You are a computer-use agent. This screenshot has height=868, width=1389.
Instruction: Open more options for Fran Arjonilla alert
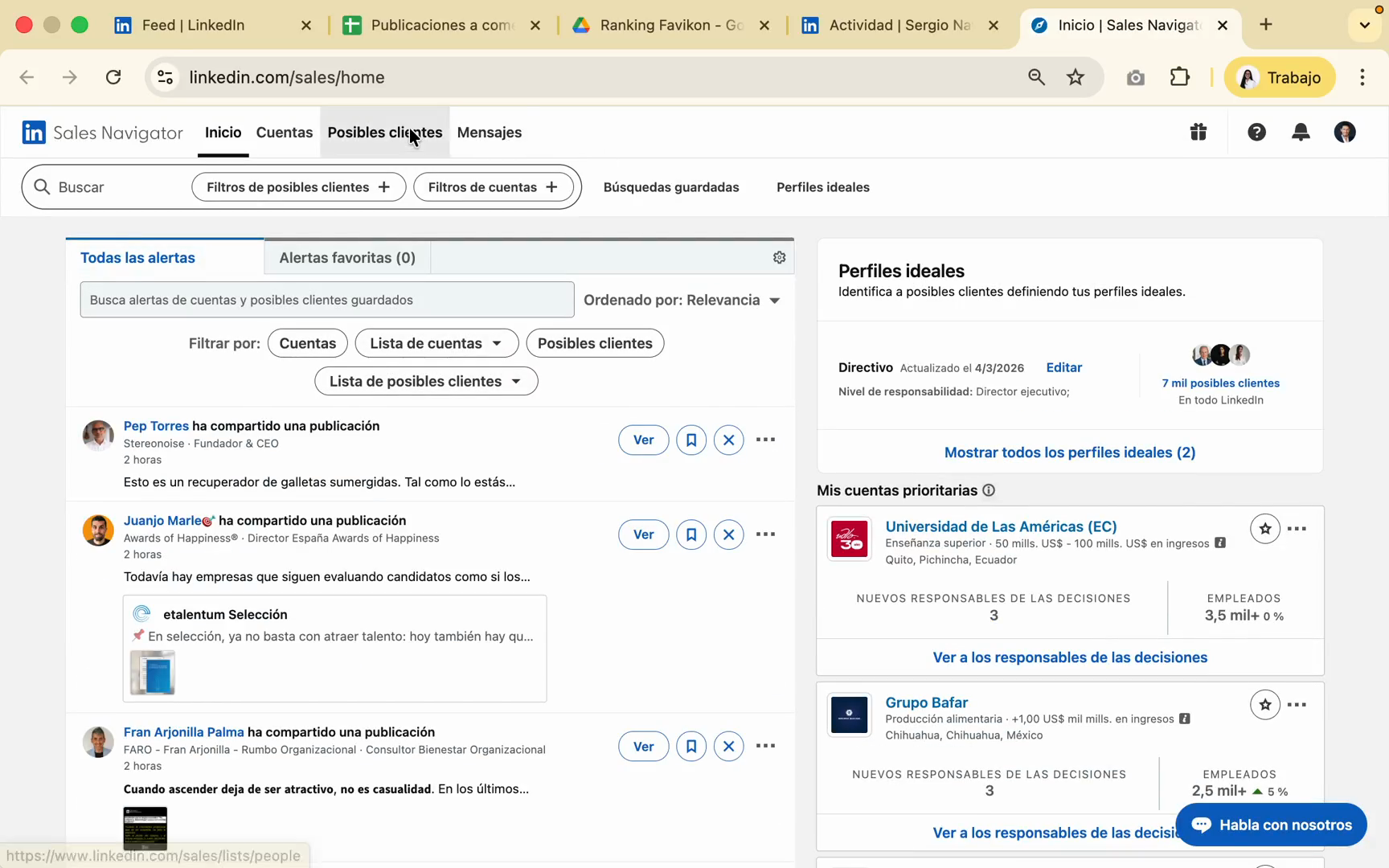[766, 746]
